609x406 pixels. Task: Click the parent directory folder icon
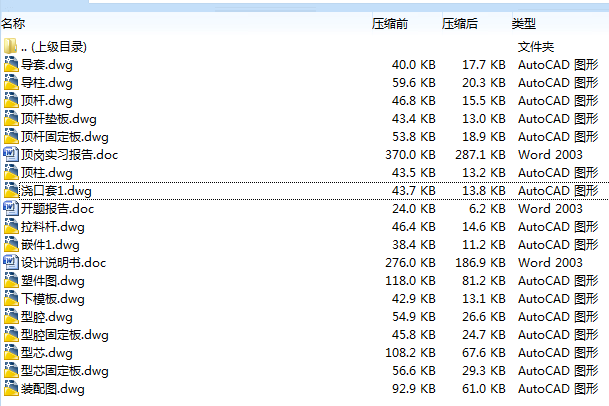[x=10, y=47]
